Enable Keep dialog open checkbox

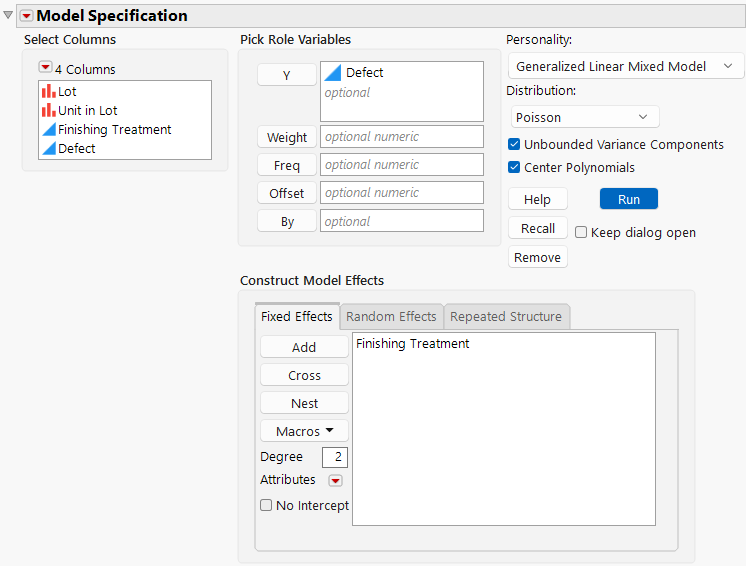pyautogui.click(x=581, y=232)
